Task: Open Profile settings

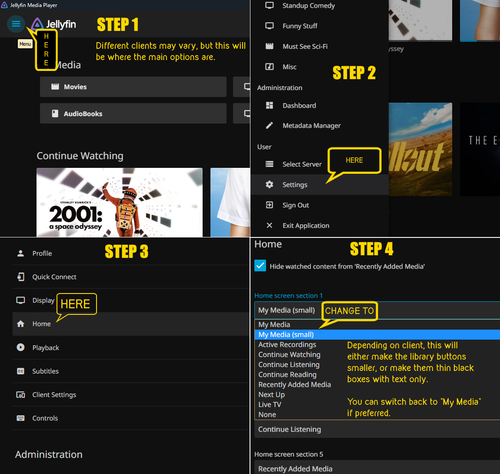Action: 130,253
